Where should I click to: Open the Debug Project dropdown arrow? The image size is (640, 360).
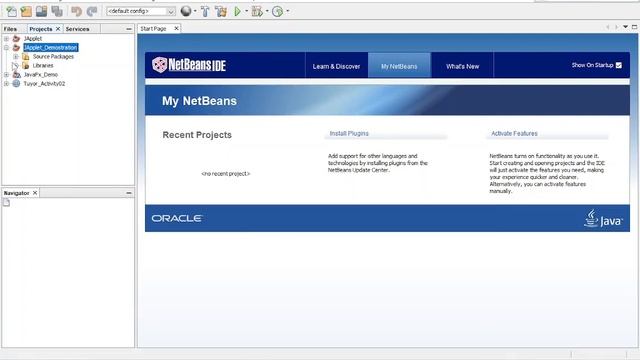tap(267, 11)
